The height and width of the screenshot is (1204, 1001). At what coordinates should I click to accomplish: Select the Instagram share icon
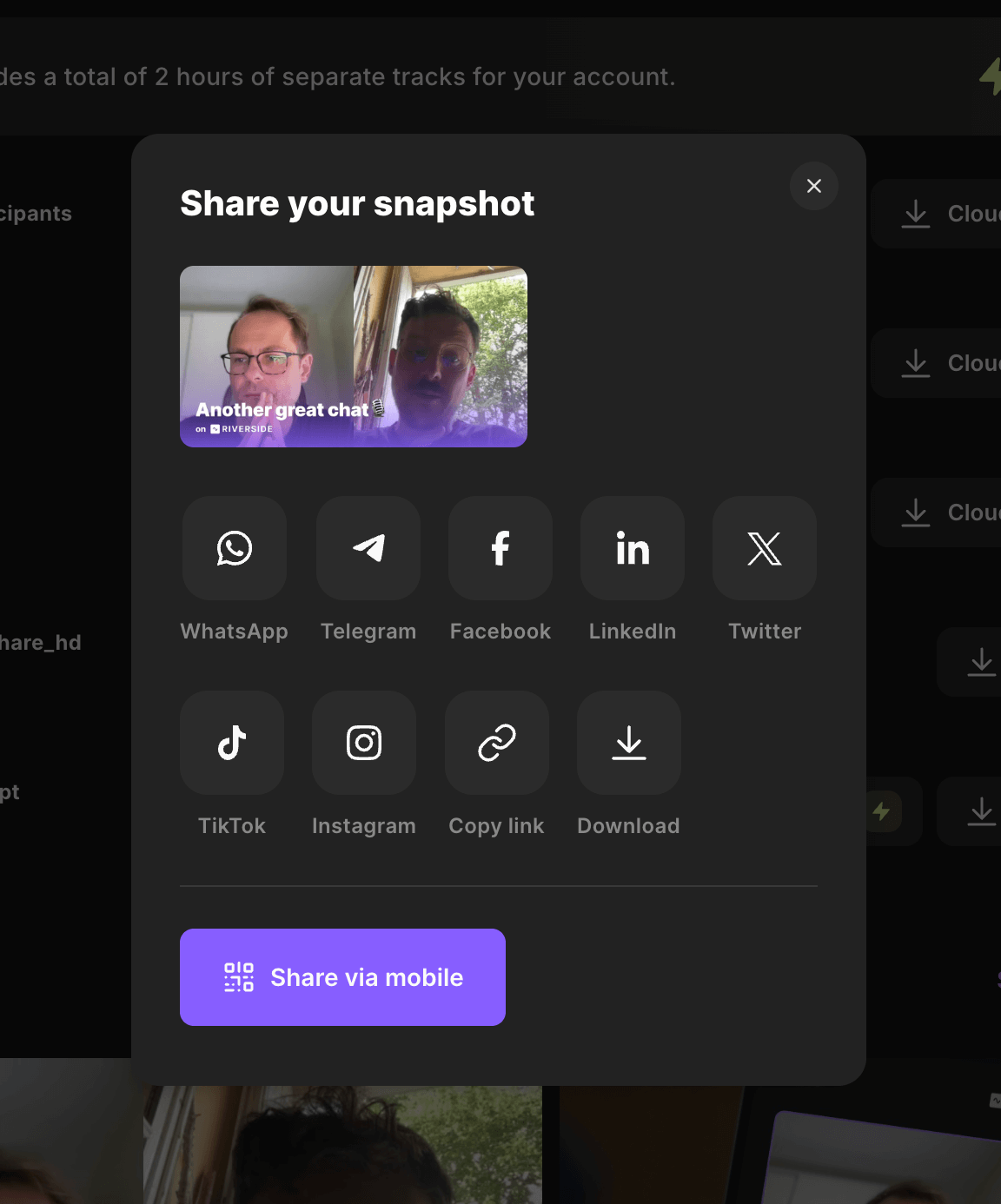(x=364, y=744)
